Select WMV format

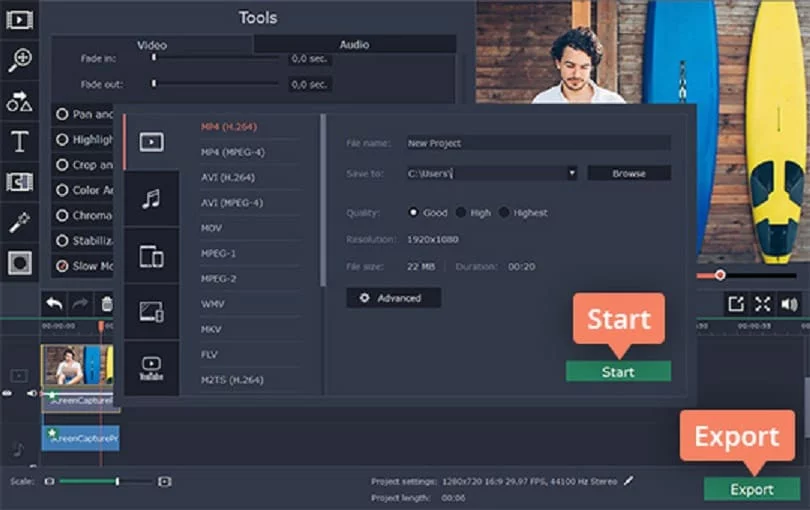point(212,304)
